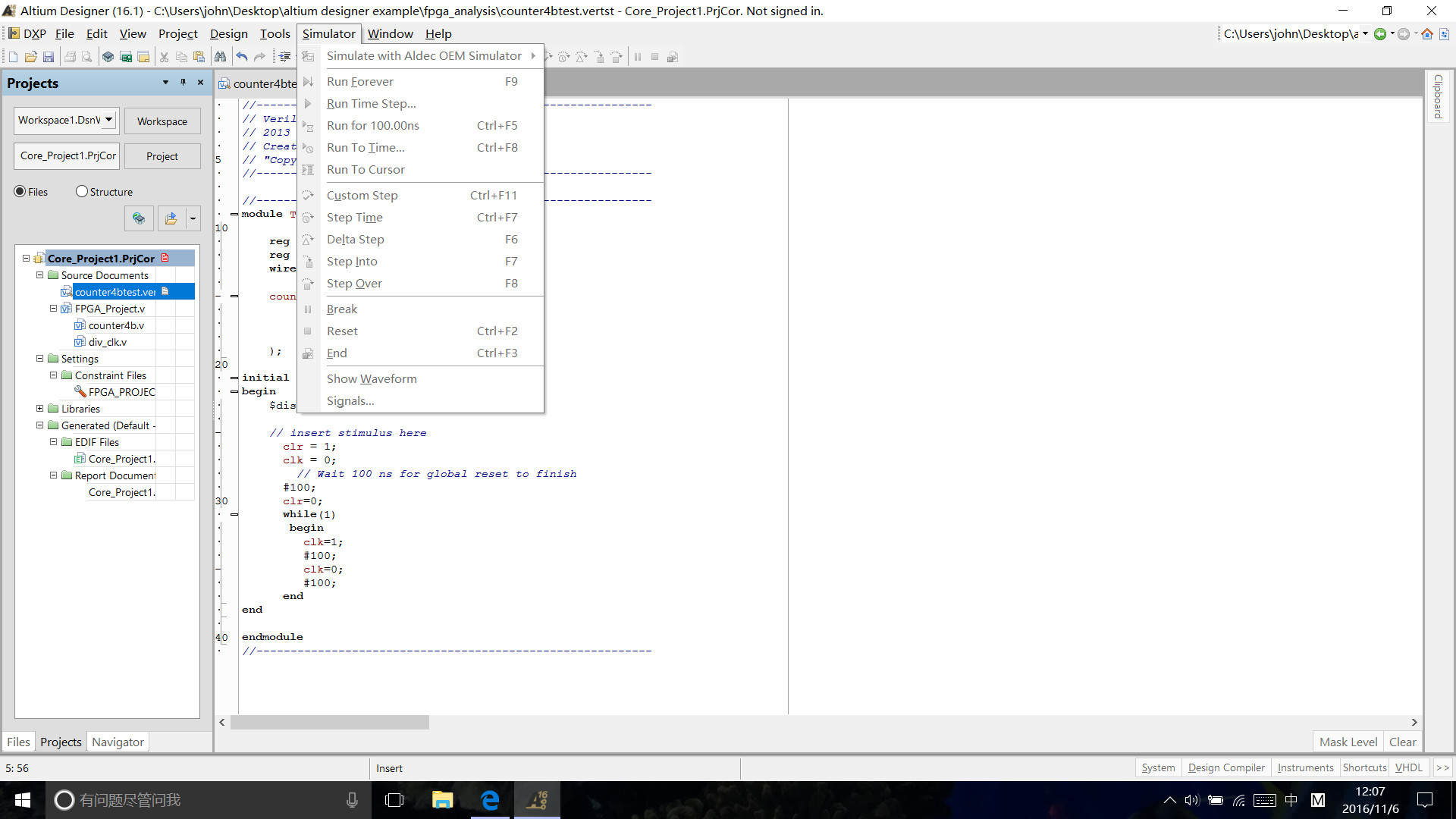
Task: Save the file with the floppy disk icon
Action: (49, 57)
